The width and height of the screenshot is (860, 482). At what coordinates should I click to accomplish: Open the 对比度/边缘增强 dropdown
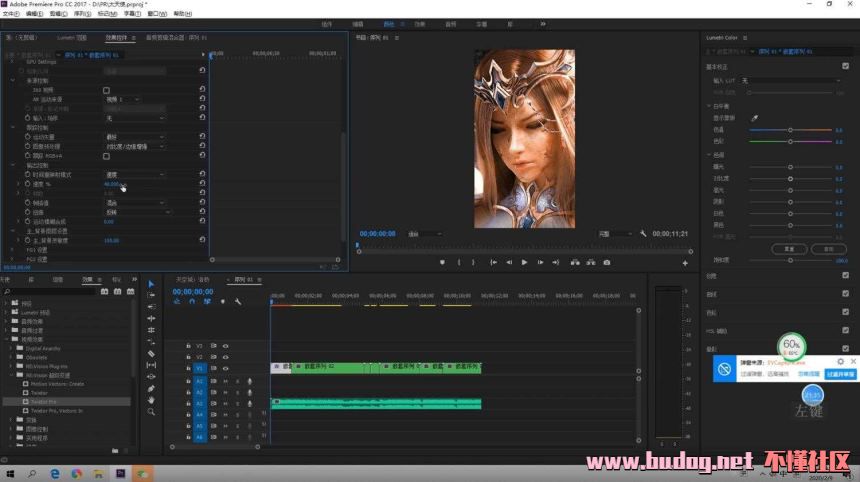tap(134, 146)
